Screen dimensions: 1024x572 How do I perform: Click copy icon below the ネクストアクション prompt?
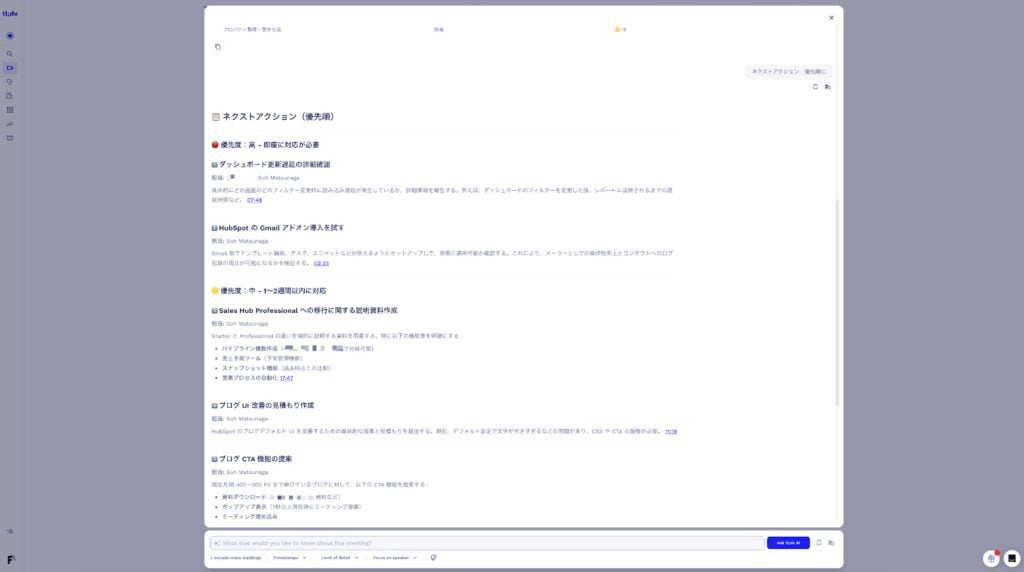(x=815, y=87)
